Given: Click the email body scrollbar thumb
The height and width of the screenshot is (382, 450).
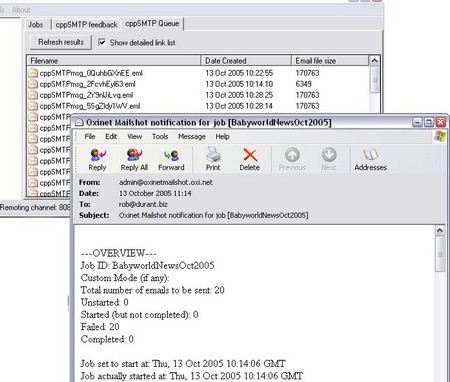Looking at the screenshot, I should coord(440,254).
